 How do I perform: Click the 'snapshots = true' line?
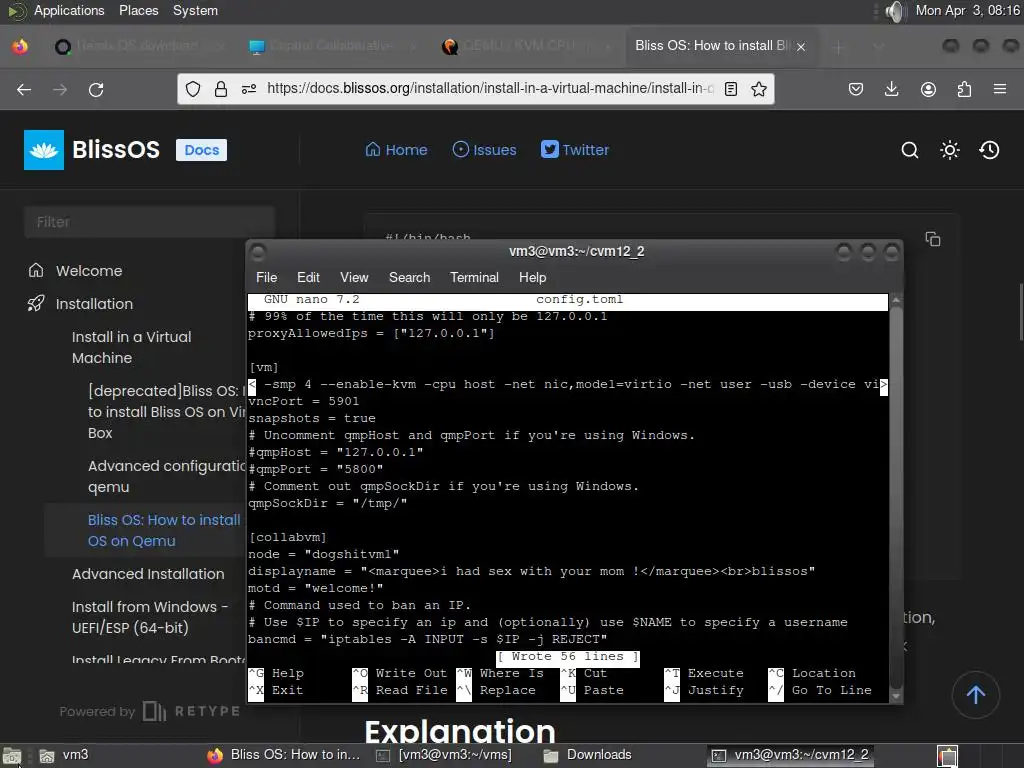(x=312, y=418)
